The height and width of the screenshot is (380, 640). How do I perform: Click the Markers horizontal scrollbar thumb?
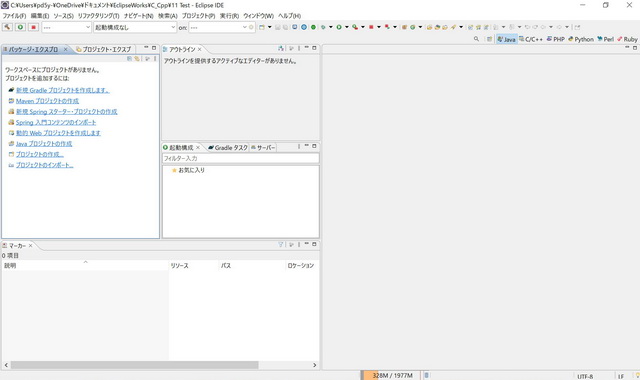(134, 365)
